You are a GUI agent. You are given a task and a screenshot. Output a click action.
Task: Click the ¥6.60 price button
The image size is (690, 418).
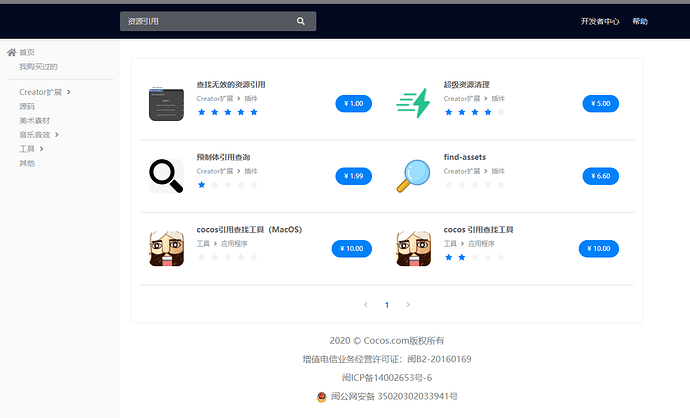tap(601, 176)
